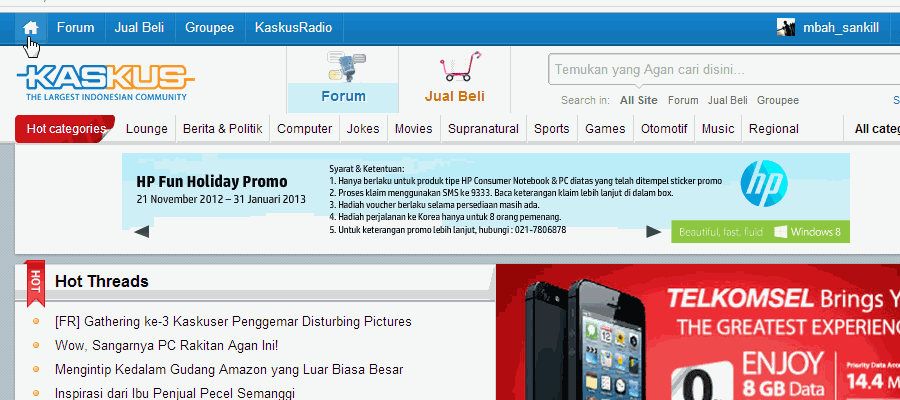
Task: Open thread 'Wow, Sangarnya PC Rakitan Agan Ini!'
Action: [x=166, y=345]
